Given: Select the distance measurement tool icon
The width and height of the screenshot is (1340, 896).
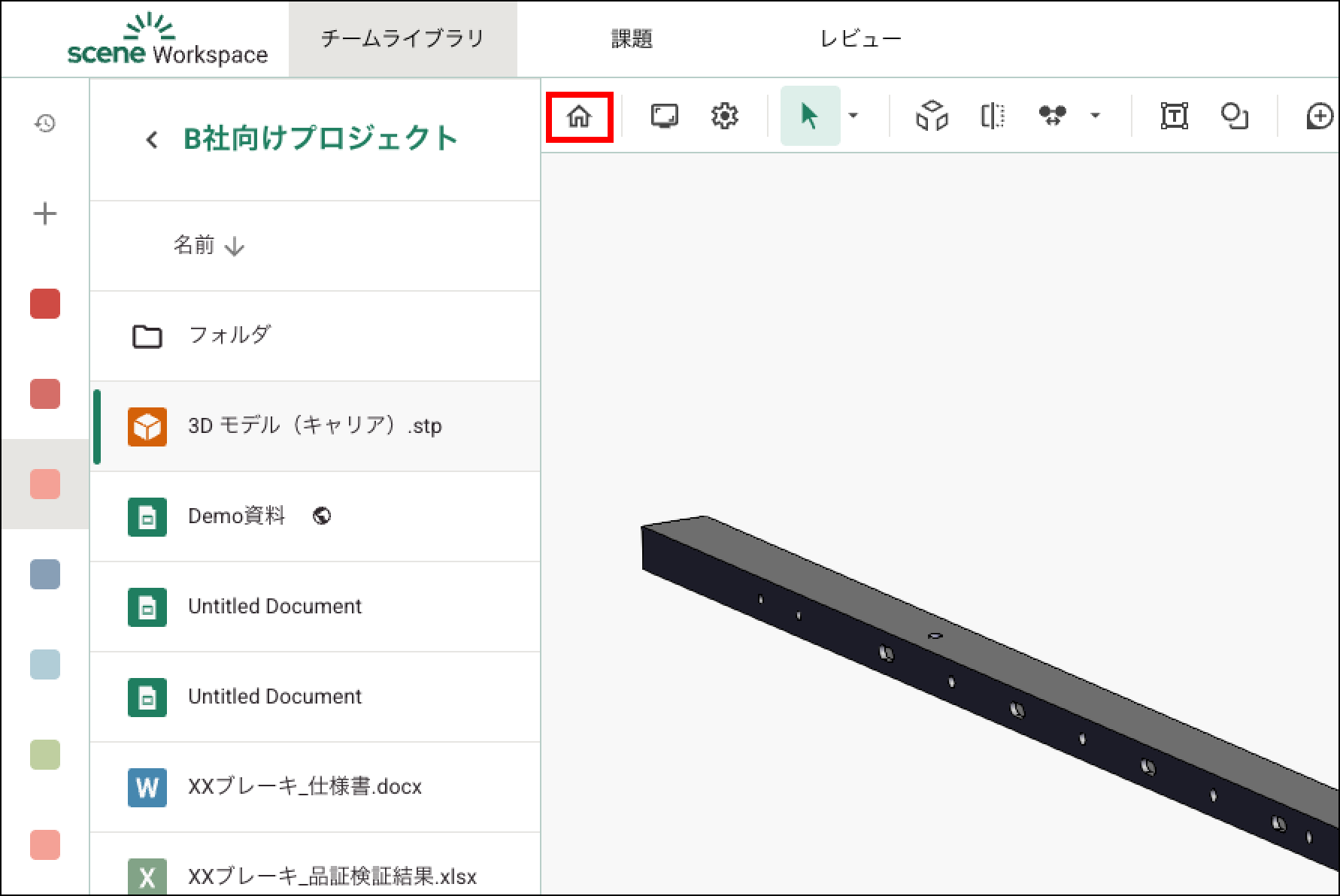Looking at the screenshot, I should tap(1052, 116).
